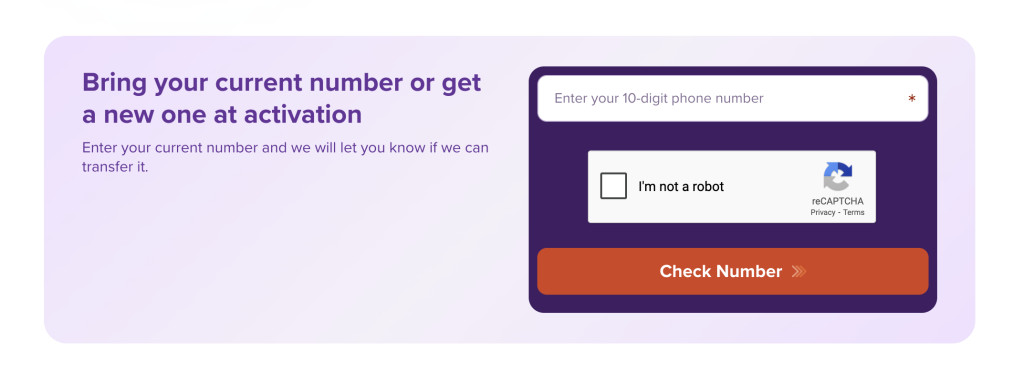Viewport: 1024px width, 385px height.
Task: Click the "reCAPTCHA" text under the logo
Action: click(837, 201)
